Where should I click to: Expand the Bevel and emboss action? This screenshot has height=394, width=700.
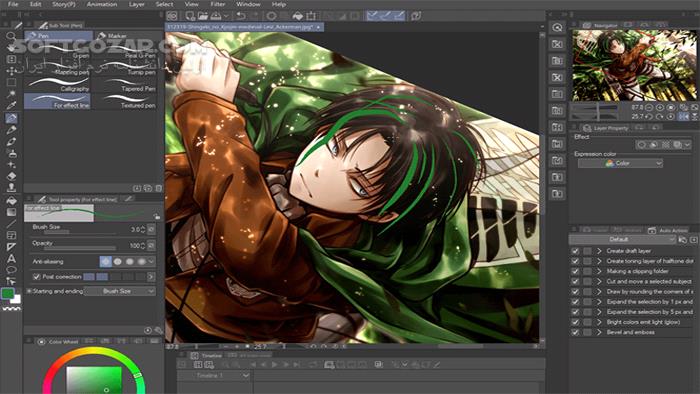coord(599,332)
